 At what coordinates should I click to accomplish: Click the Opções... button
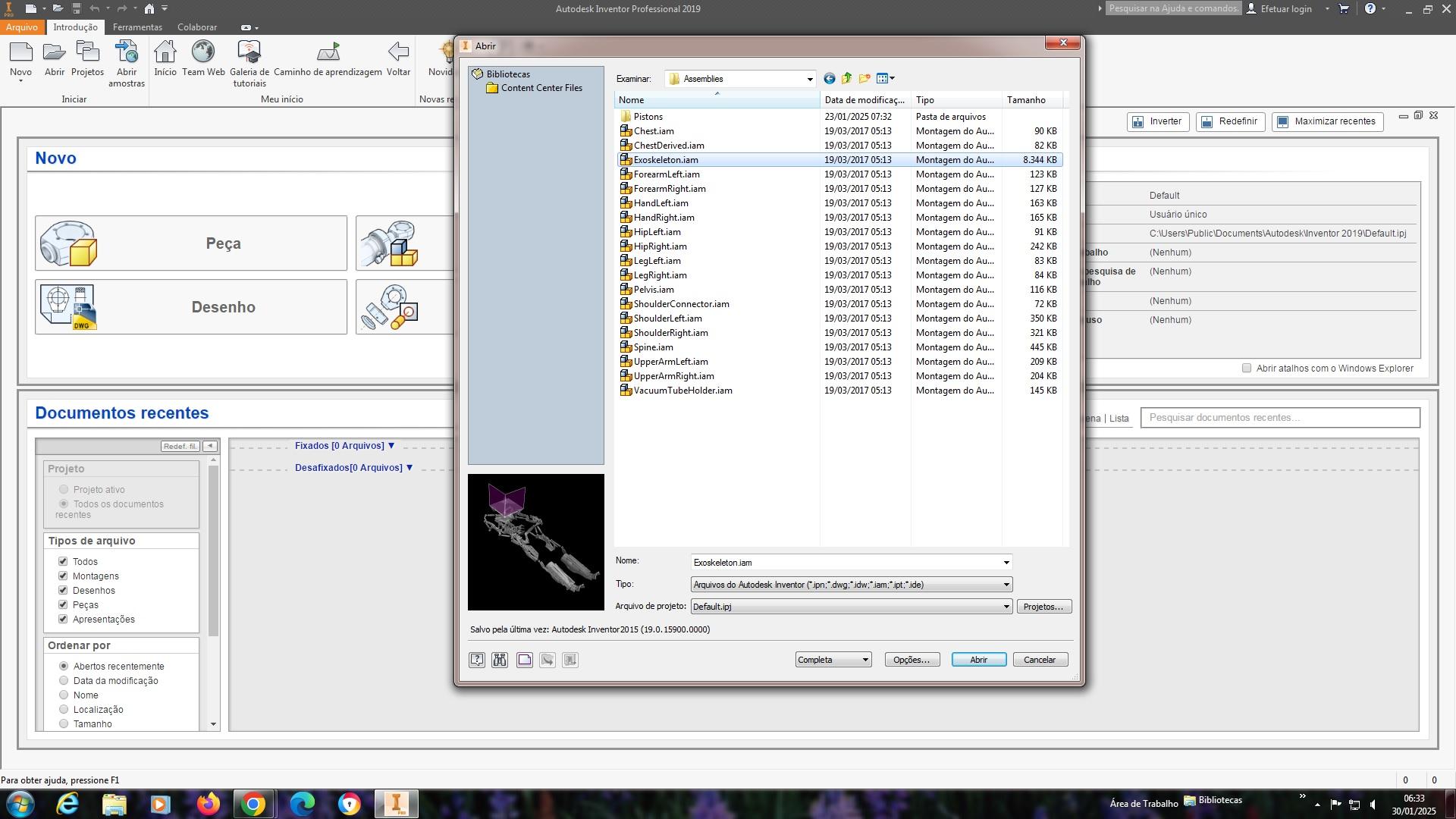(x=912, y=660)
